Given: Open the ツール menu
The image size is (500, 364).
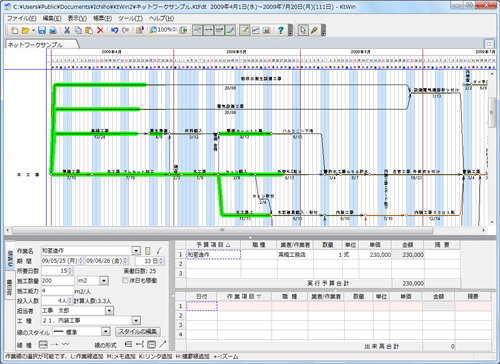Looking at the screenshot, I should coord(130,18).
